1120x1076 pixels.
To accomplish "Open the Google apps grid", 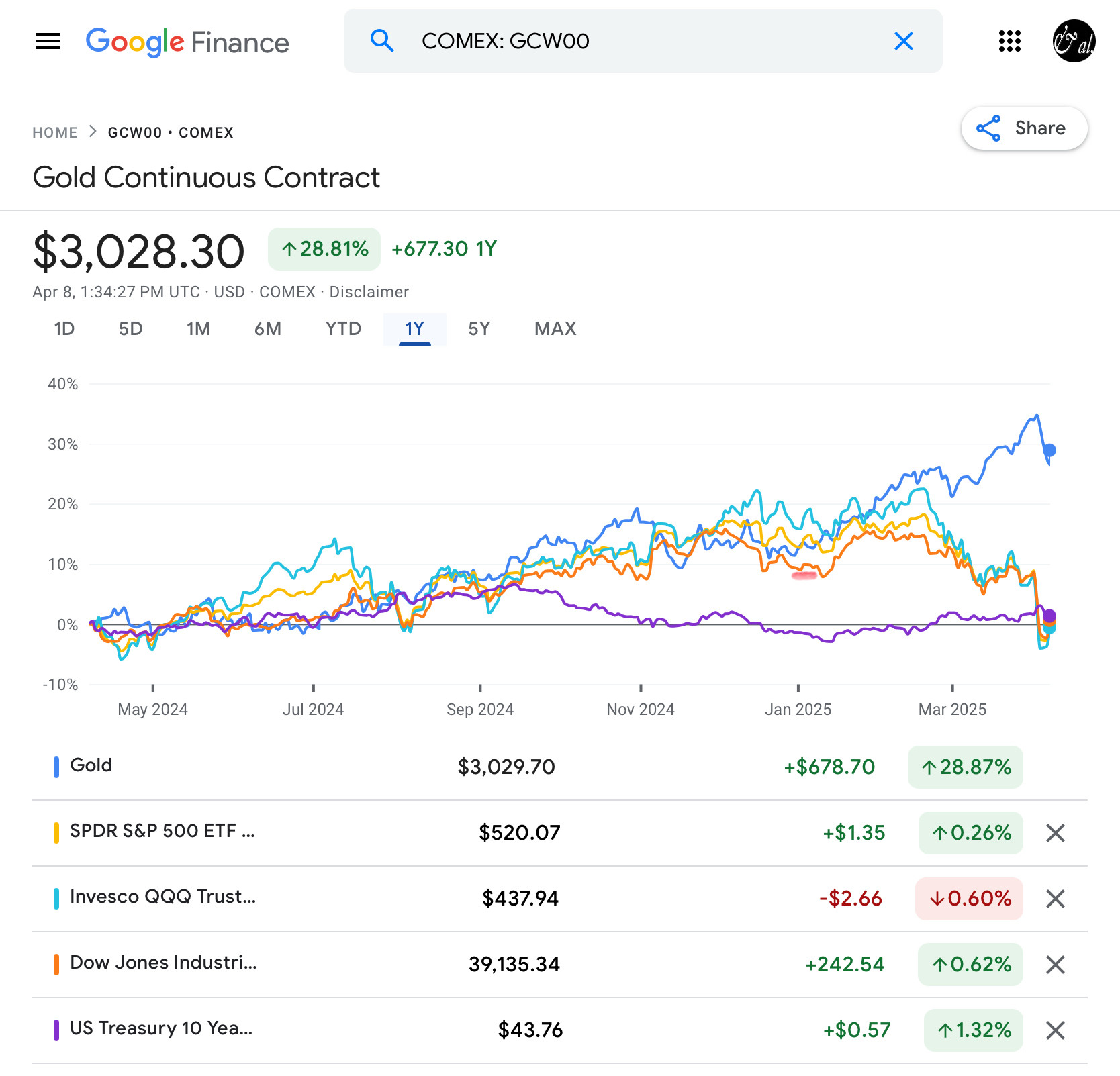I will (x=1009, y=41).
